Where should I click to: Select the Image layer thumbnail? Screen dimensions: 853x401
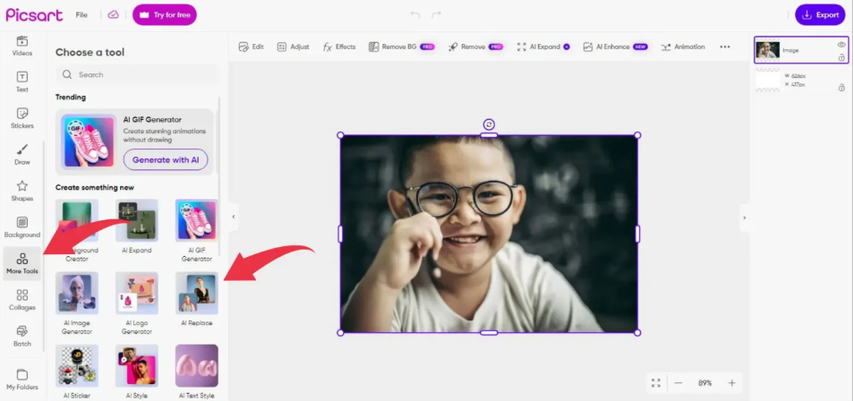coord(768,50)
